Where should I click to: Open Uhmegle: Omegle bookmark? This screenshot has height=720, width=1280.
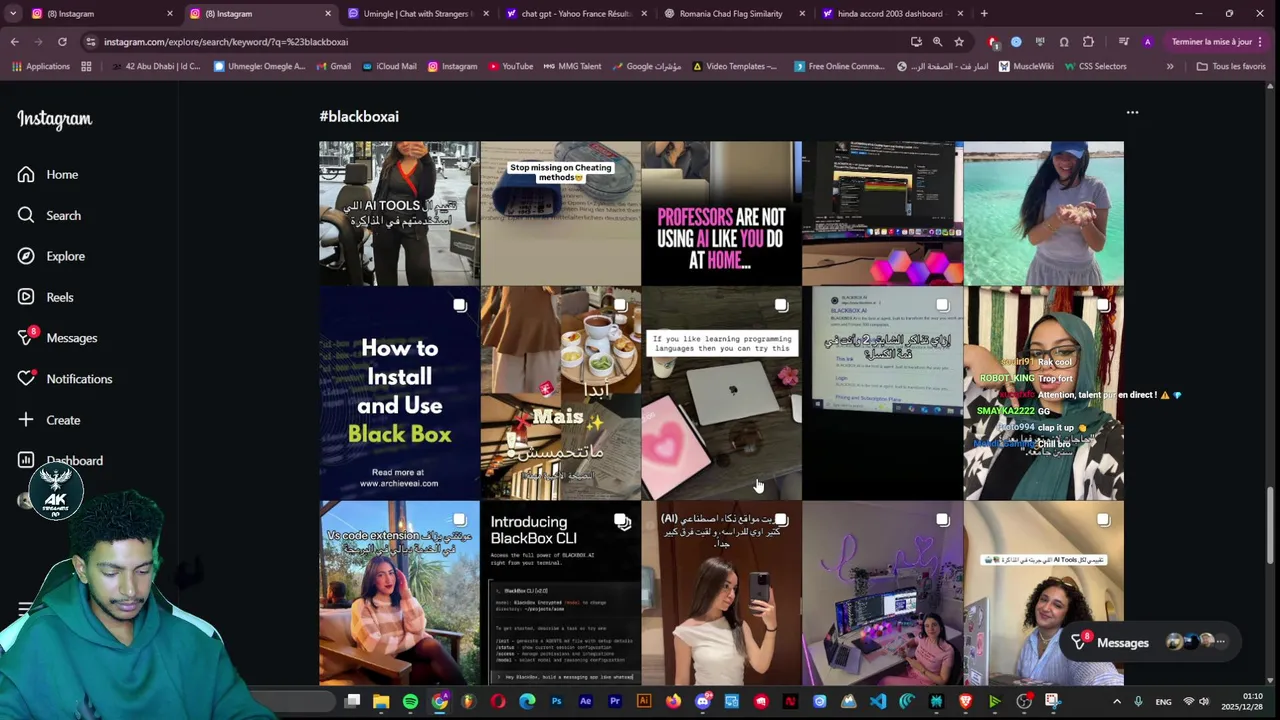(259, 67)
